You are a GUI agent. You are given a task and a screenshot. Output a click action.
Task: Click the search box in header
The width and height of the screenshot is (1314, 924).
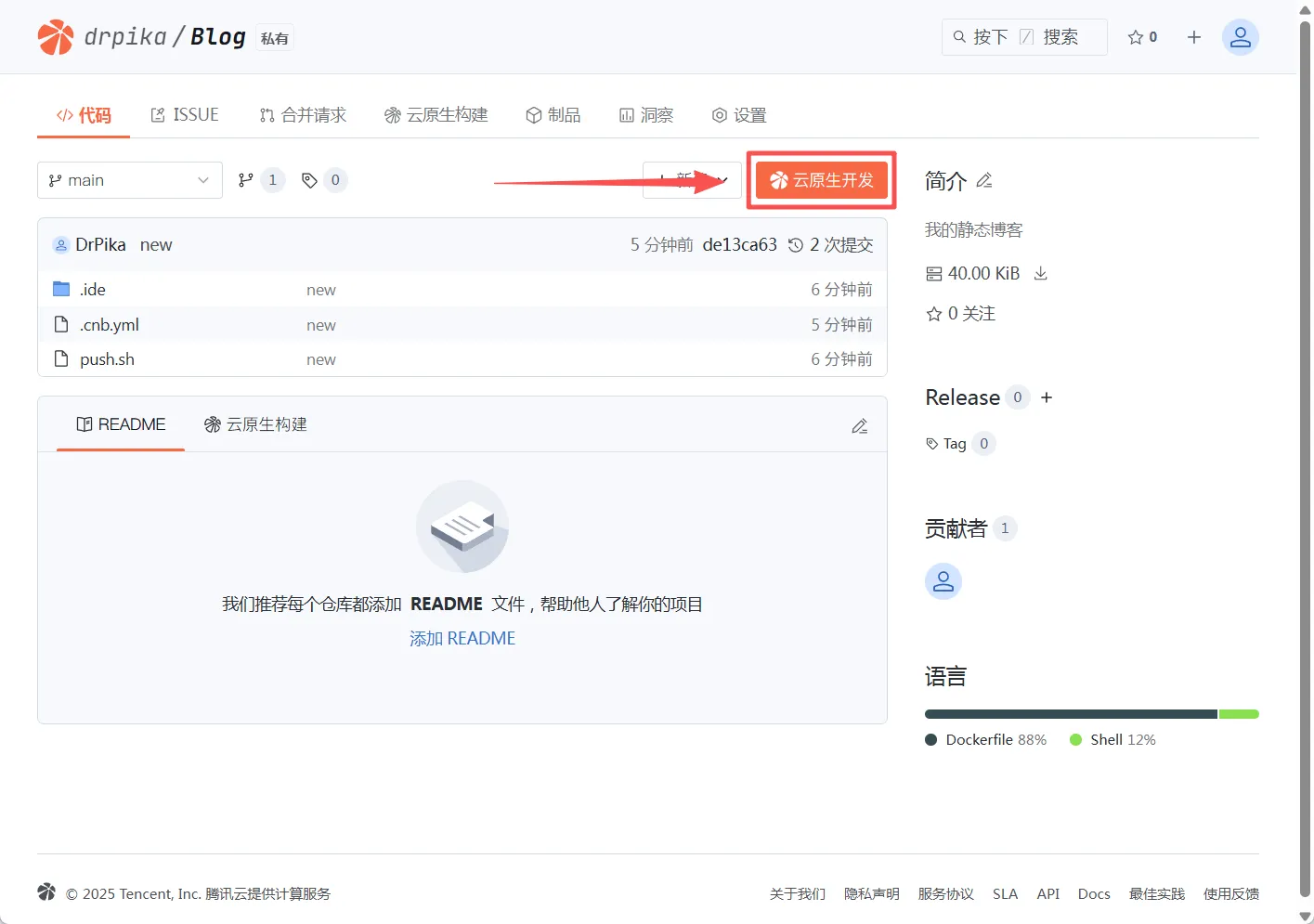click(1024, 37)
